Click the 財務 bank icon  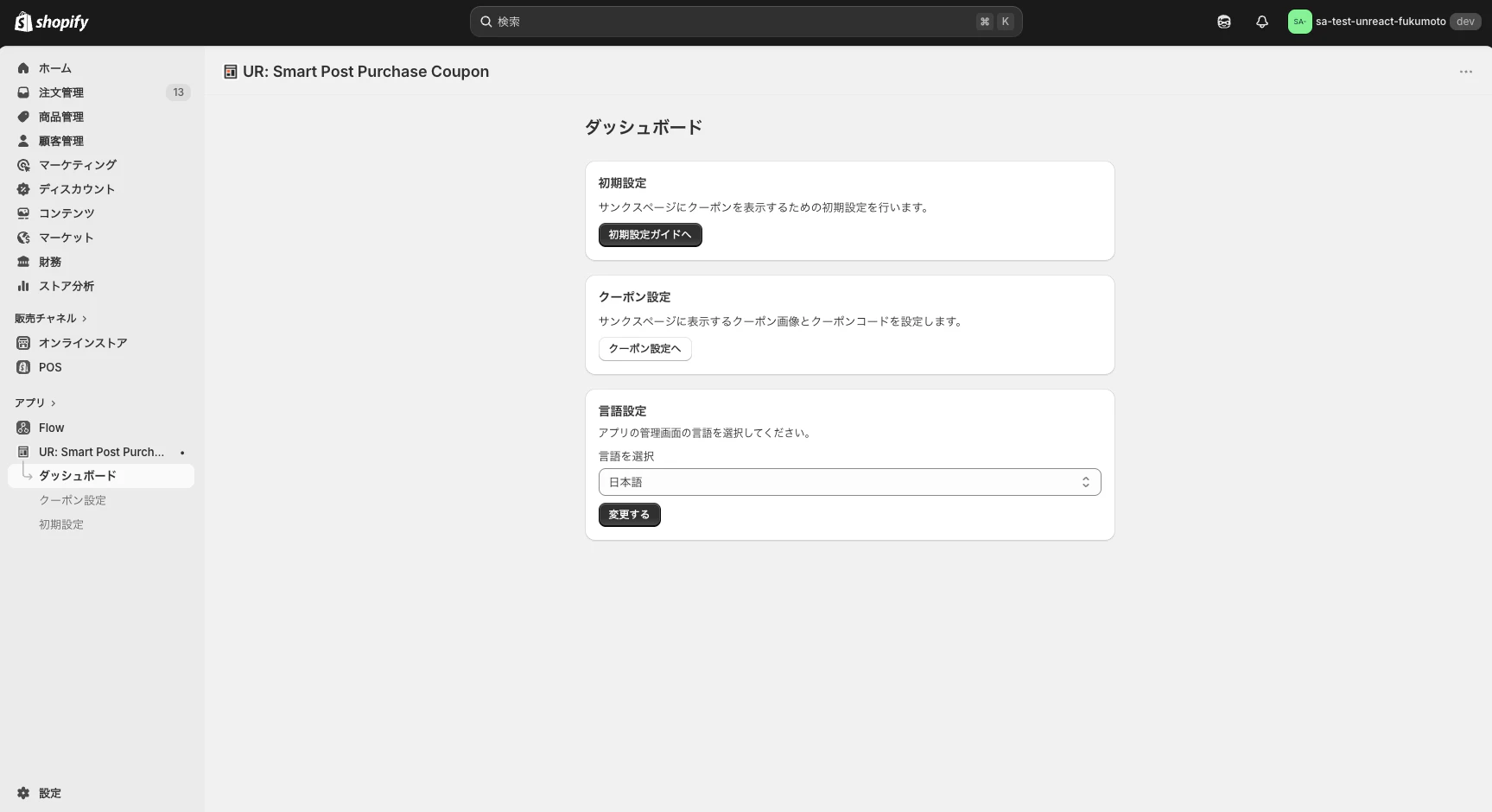tap(23, 262)
